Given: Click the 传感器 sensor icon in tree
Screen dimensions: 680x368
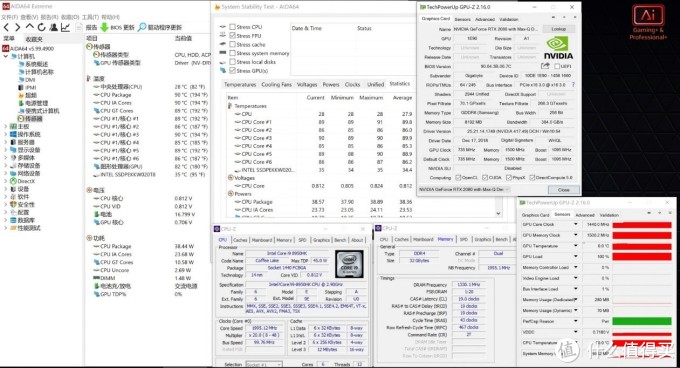Looking at the screenshot, I should [21, 118].
